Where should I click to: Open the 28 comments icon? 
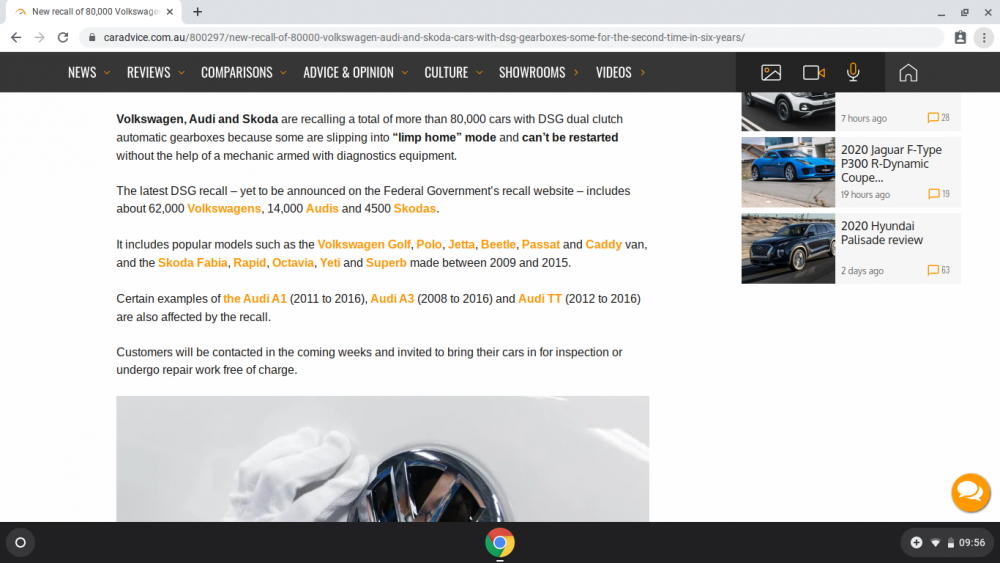939,118
